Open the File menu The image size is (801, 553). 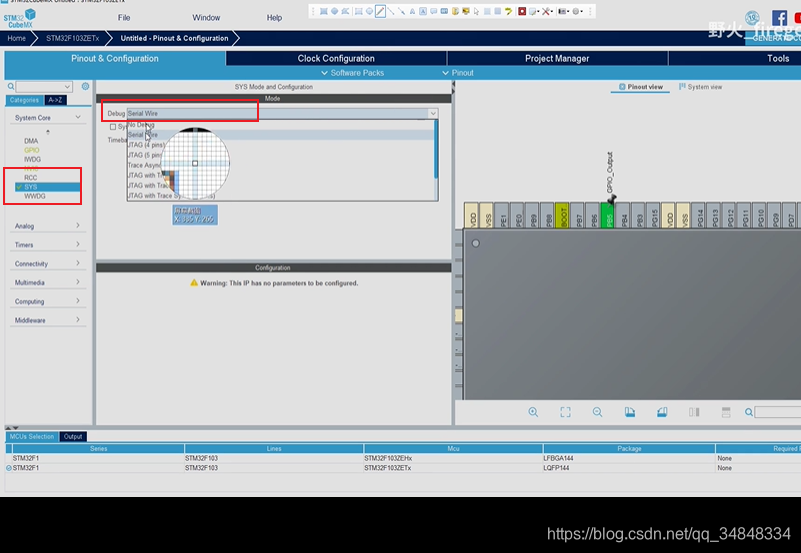[124, 17]
